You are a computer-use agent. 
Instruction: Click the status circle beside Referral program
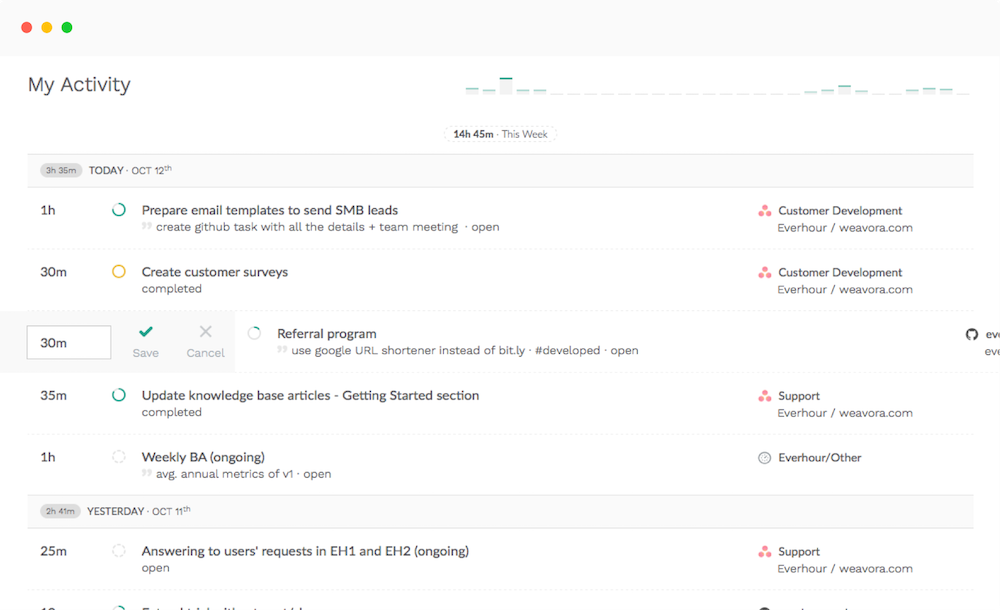pos(254,333)
